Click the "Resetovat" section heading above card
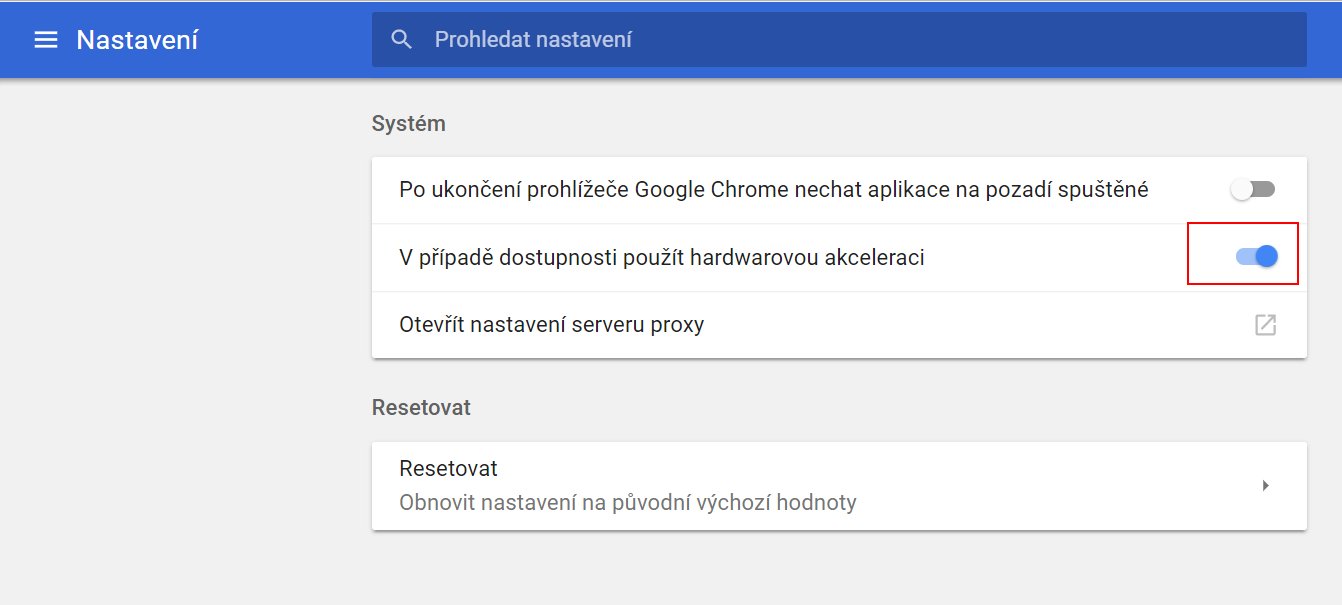 421,408
